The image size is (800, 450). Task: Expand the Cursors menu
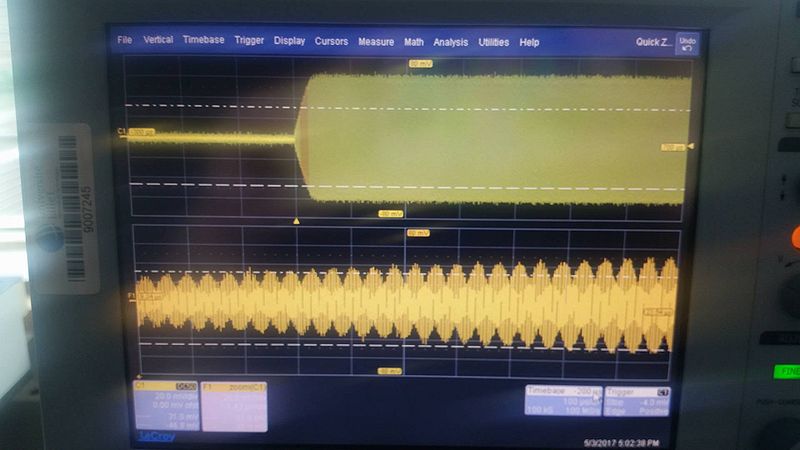pyautogui.click(x=331, y=42)
